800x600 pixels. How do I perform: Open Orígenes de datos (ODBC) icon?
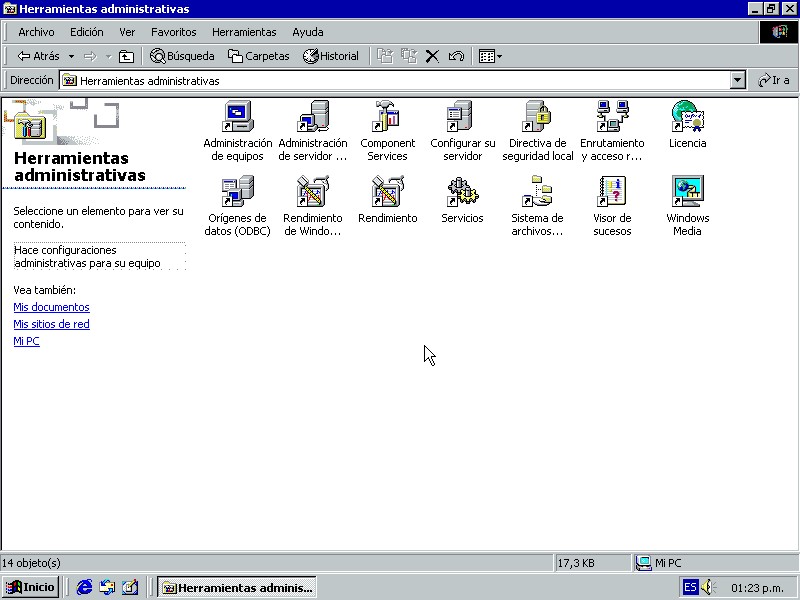237,206
